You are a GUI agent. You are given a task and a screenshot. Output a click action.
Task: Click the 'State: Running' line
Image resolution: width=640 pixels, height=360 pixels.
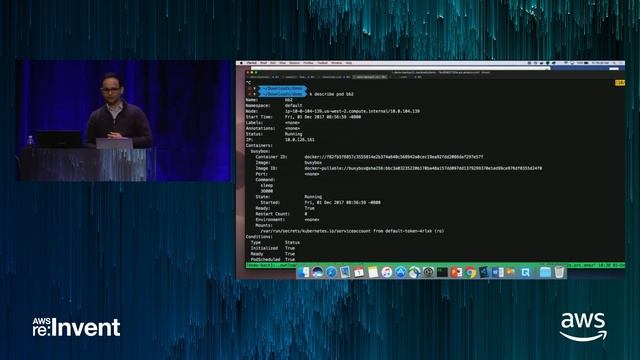[289, 197]
